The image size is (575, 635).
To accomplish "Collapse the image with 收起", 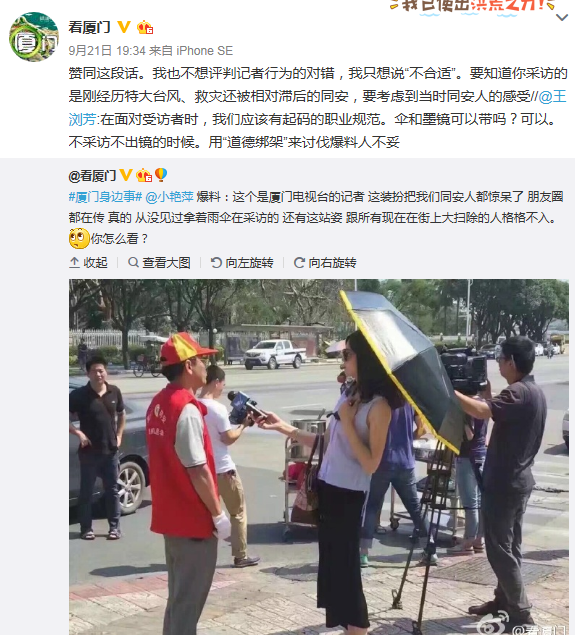I will 89,263.
